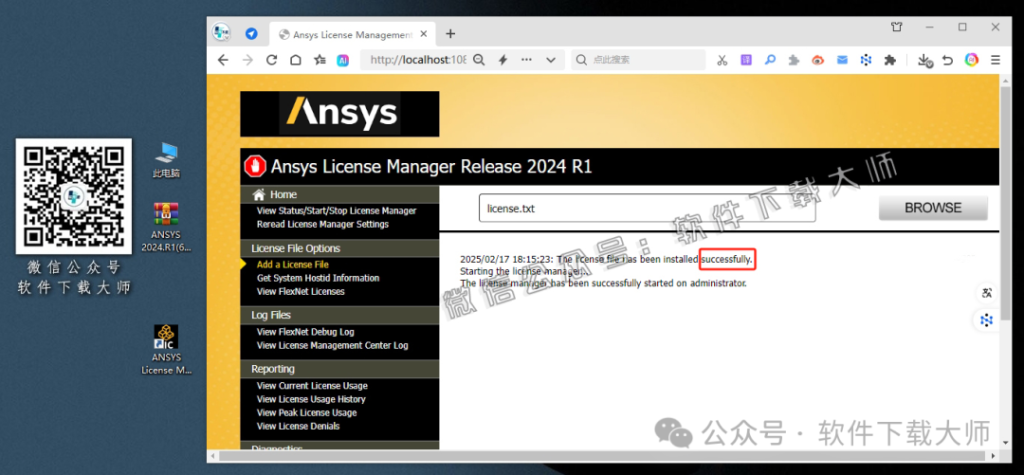Open View Peak License Usage
1024x475 pixels.
[307, 412]
